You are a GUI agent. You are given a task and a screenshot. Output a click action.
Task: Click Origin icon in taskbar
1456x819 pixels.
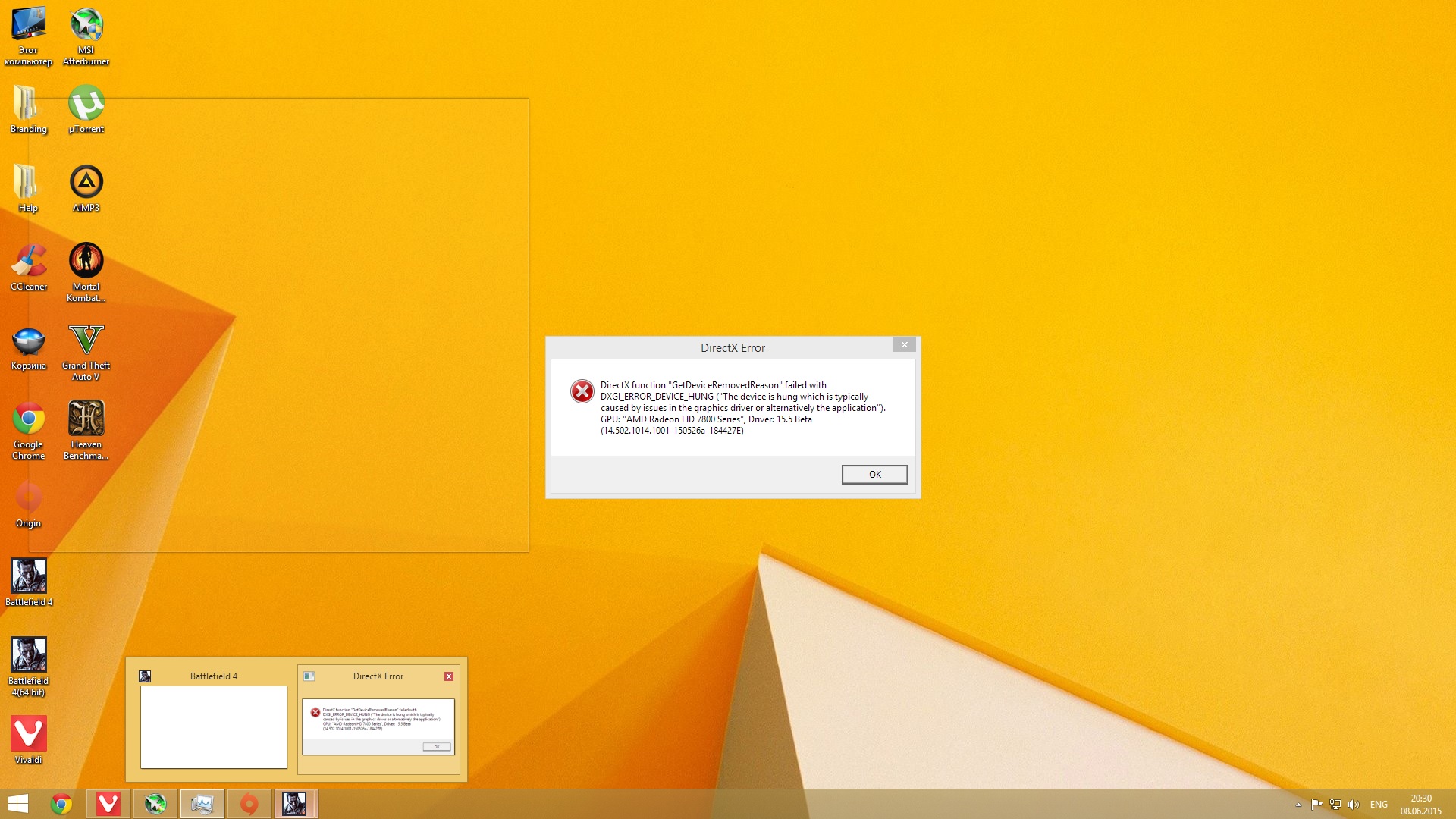click(249, 804)
